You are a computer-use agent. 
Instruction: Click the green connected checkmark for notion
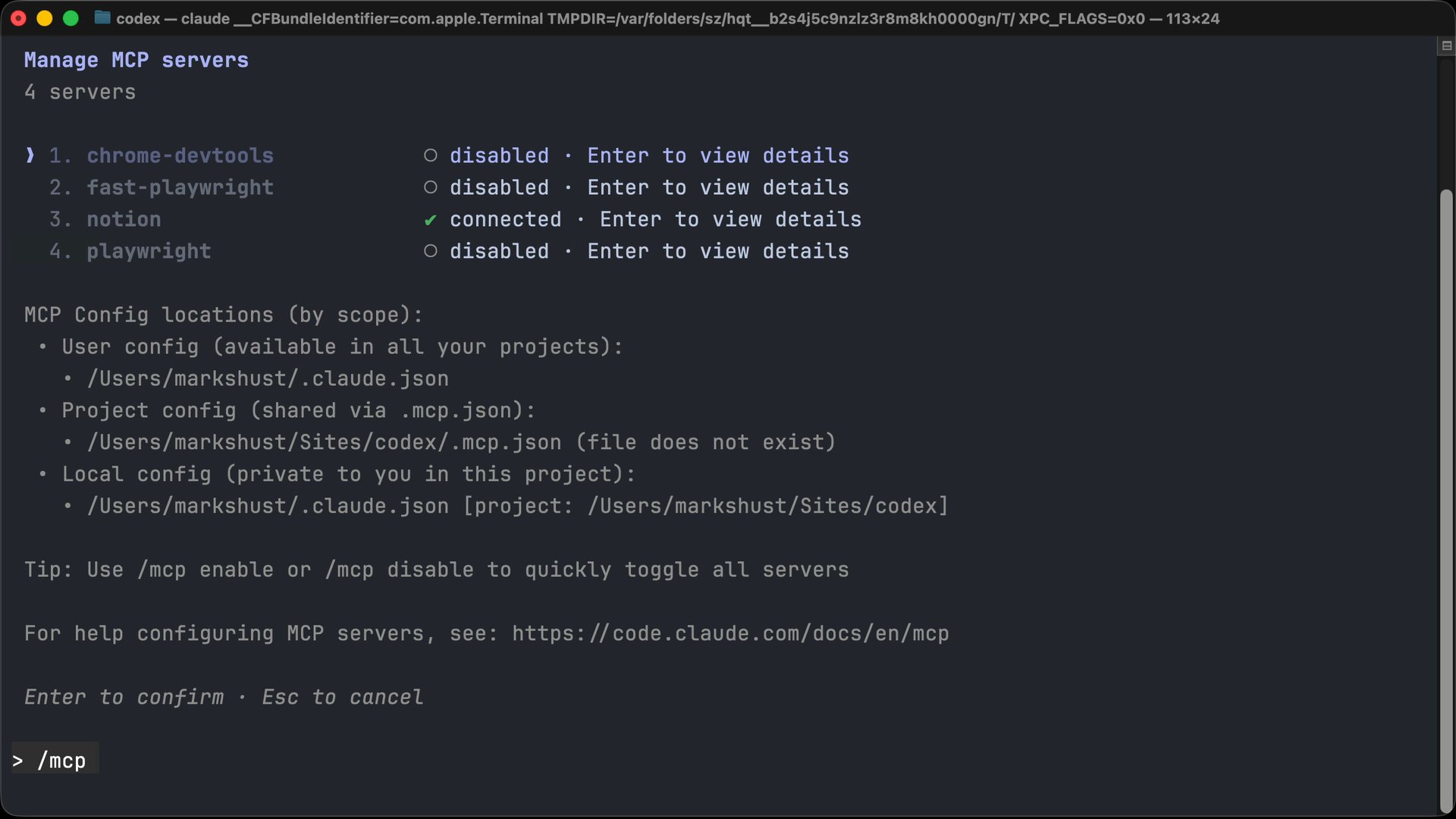pyautogui.click(x=430, y=220)
